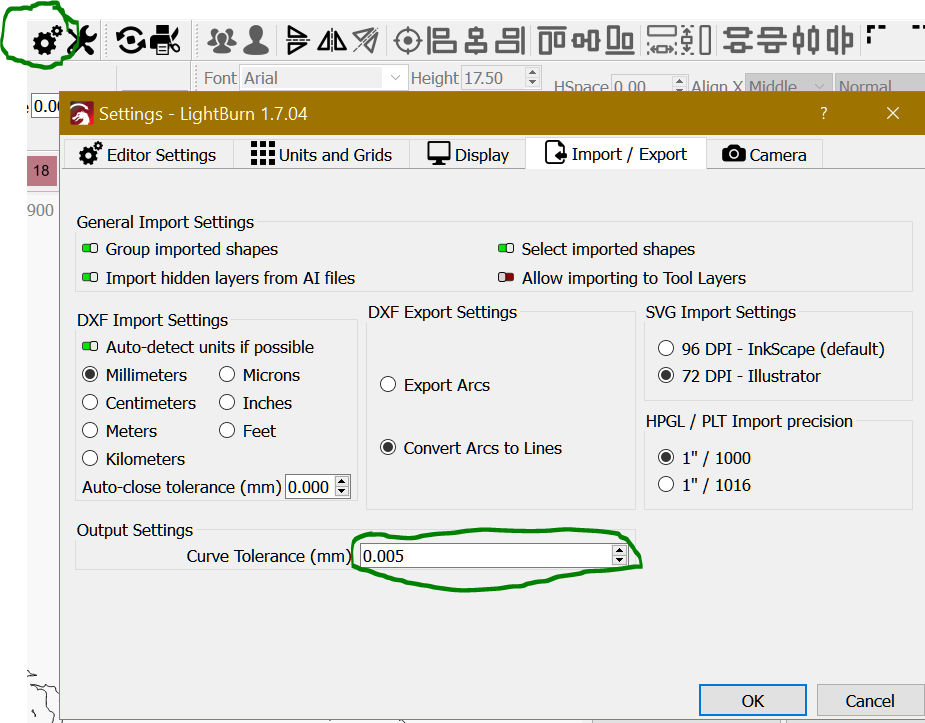Align selection along horizontal center line
This screenshot has height=723, width=925.
586,41
